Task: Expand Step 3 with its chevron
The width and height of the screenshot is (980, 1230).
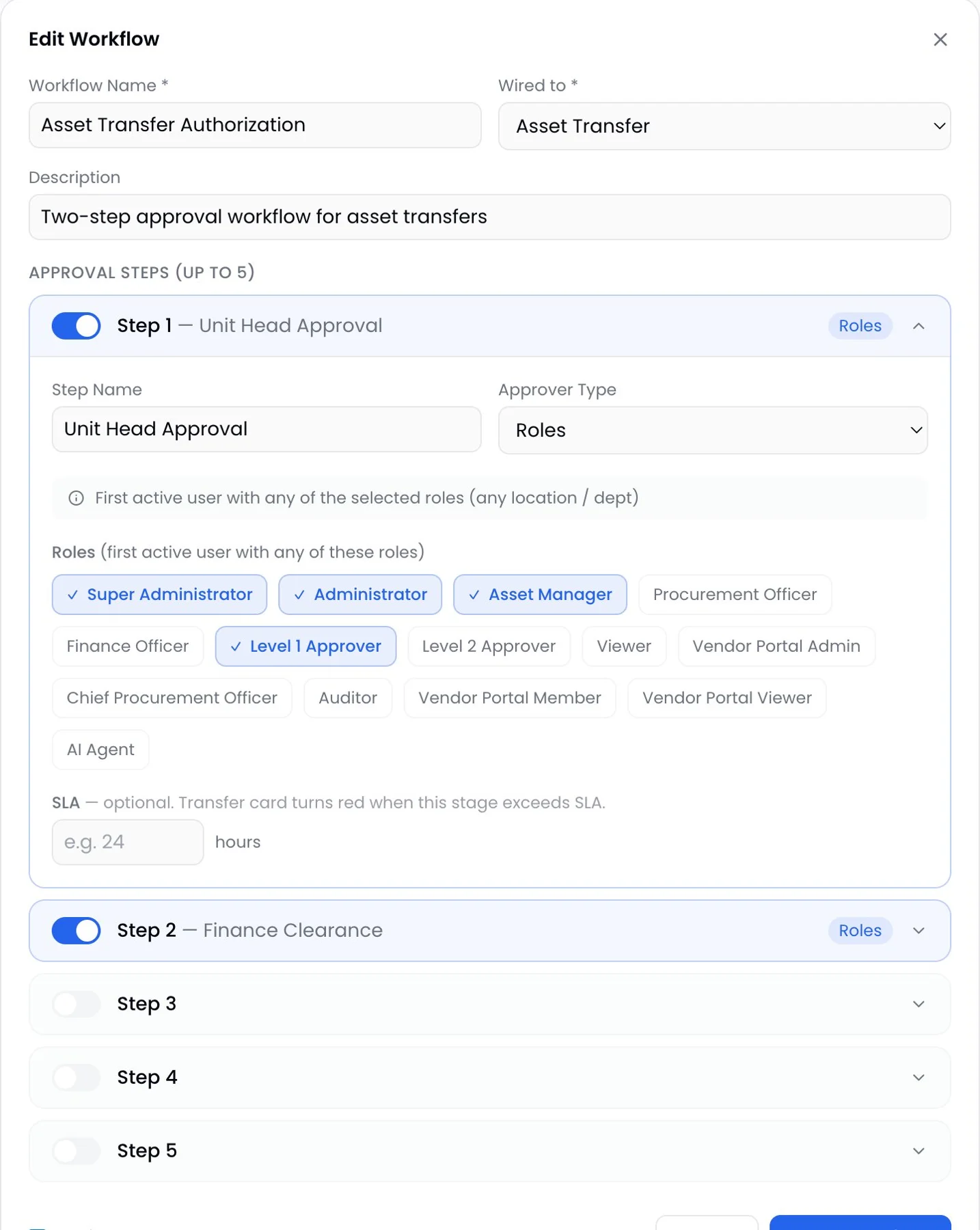Action: pos(918,1004)
